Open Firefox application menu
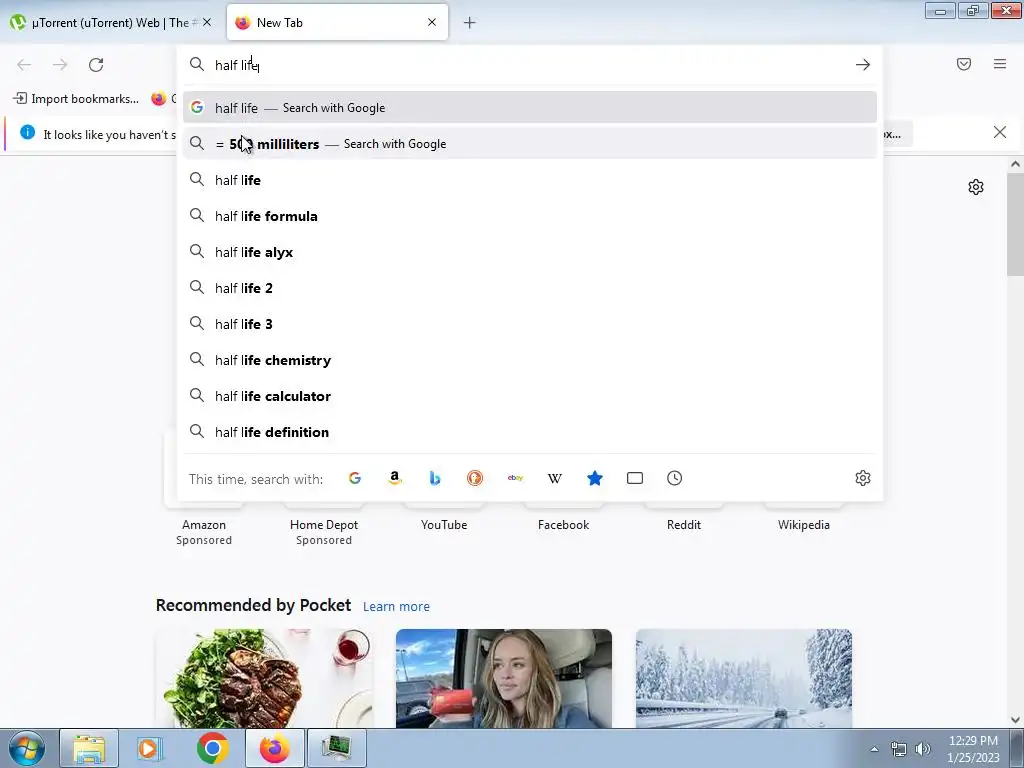 [1000, 64]
